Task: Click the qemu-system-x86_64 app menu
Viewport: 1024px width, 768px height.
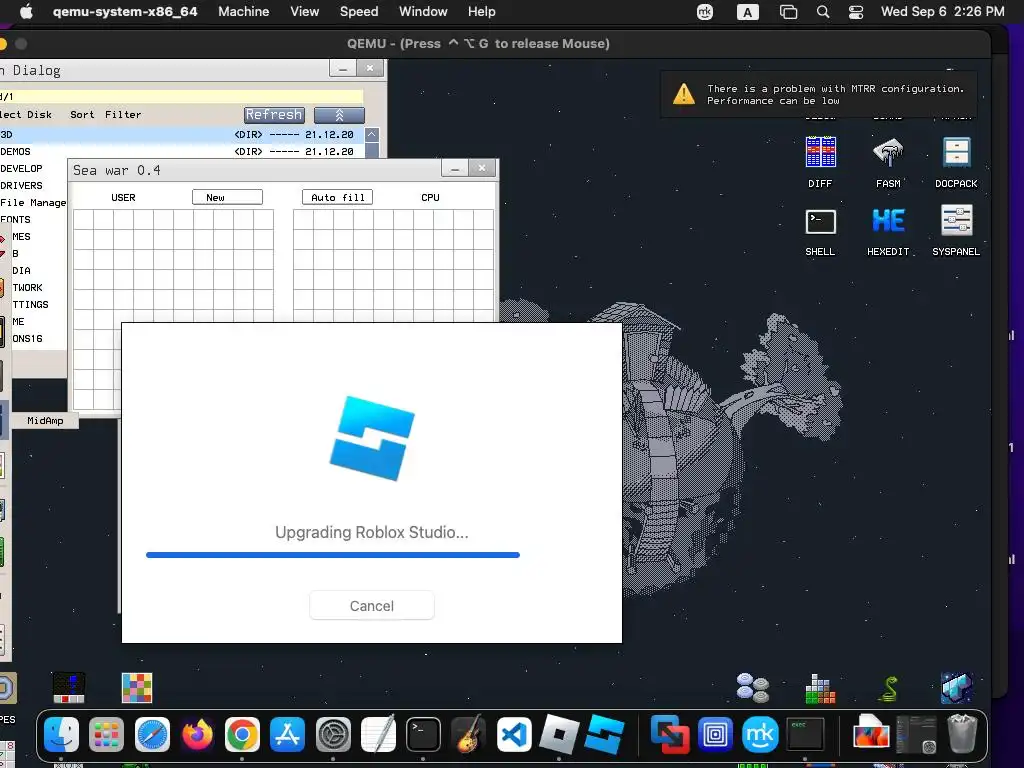Action: click(125, 12)
